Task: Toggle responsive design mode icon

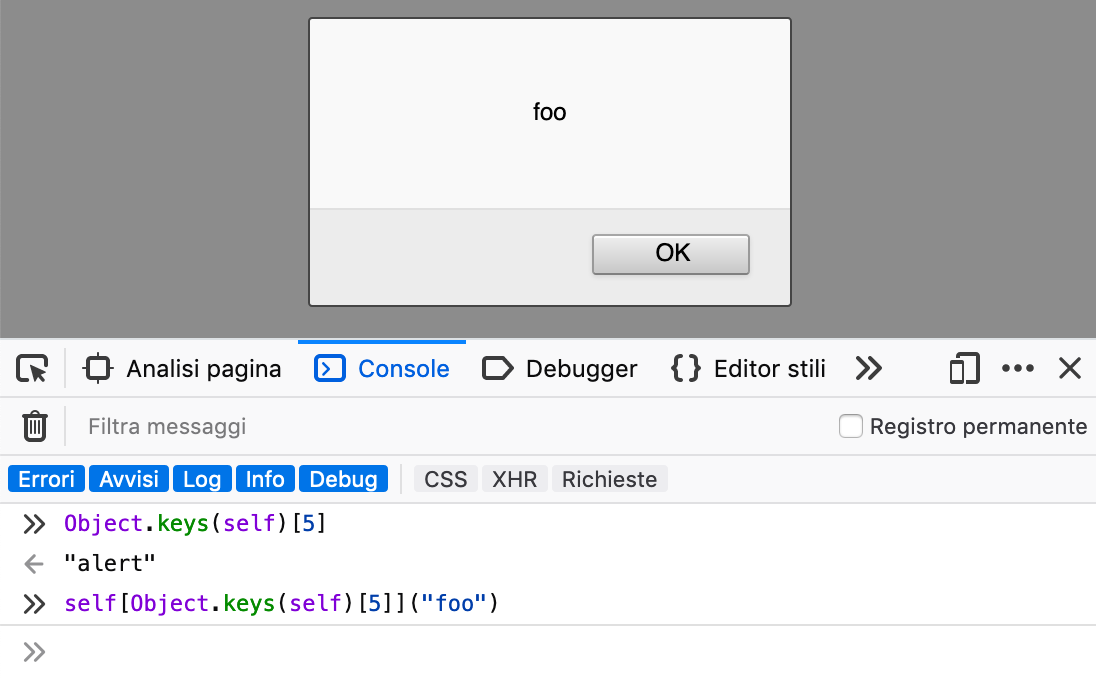Action: point(964,369)
